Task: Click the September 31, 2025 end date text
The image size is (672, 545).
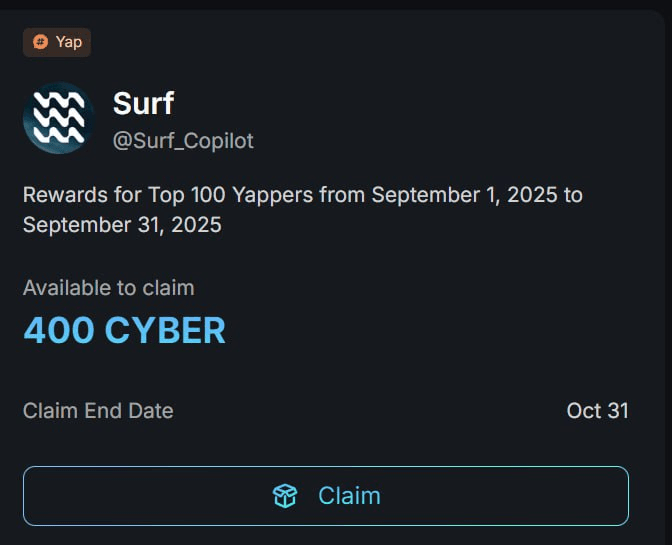Action: point(122,225)
